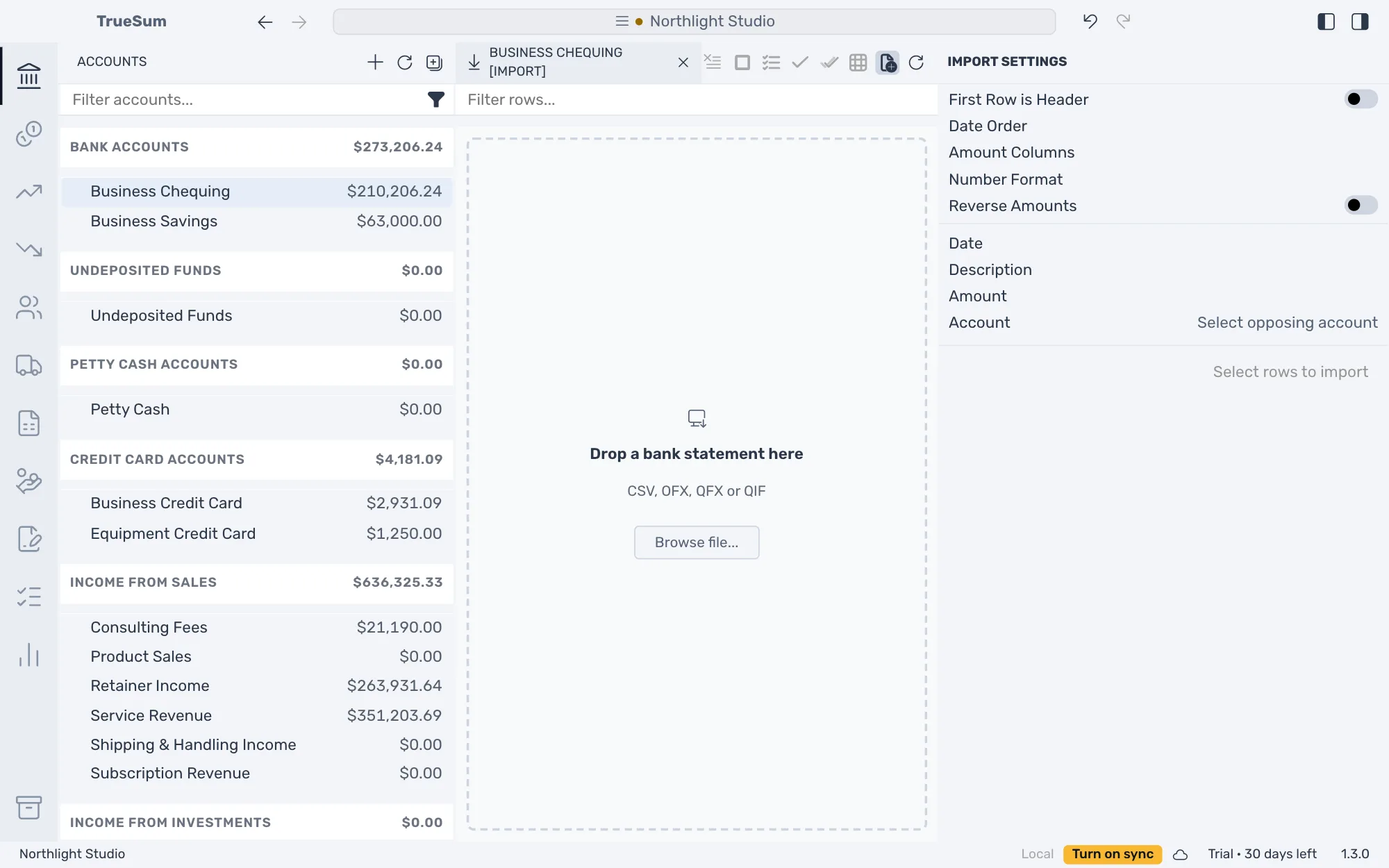Open the delivery truck sidebar icon
The height and width of the screenshot is (868, 1389).
(28, 365)
